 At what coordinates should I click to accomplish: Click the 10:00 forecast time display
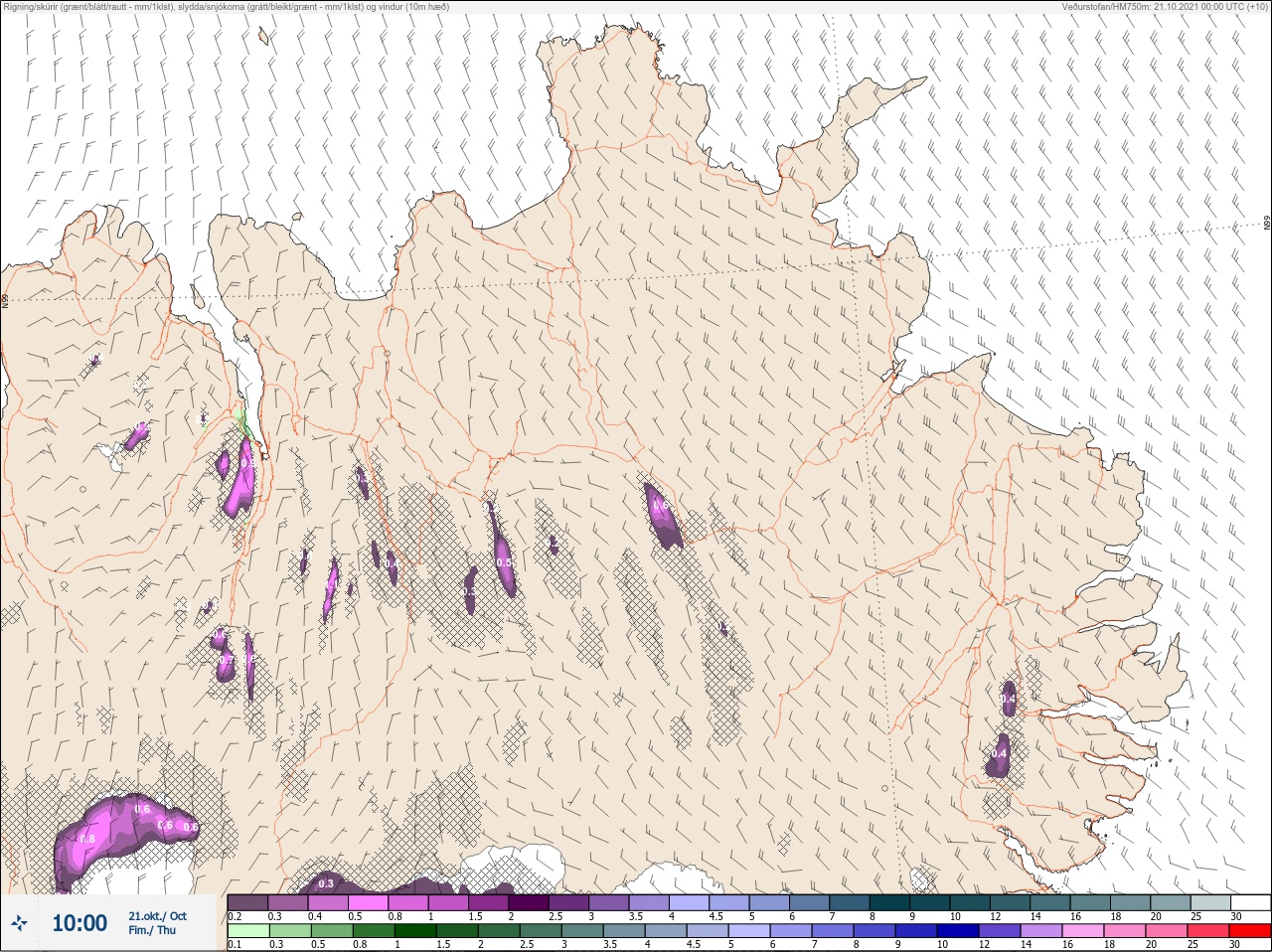click(x=79, y=923)
